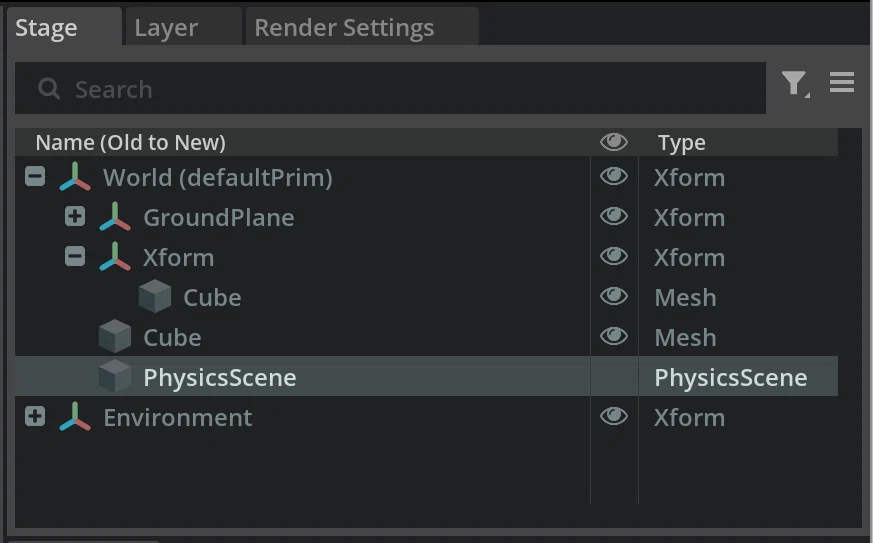The image size is (873, 543).
Task: Click the Type column header
Action: point(681,143)
